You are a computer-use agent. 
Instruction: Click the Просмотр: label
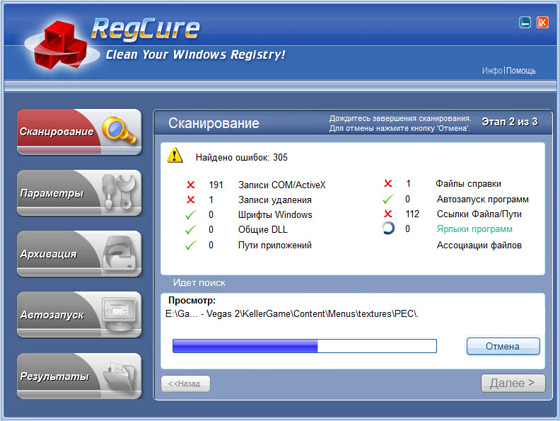[x=192, y=300]
